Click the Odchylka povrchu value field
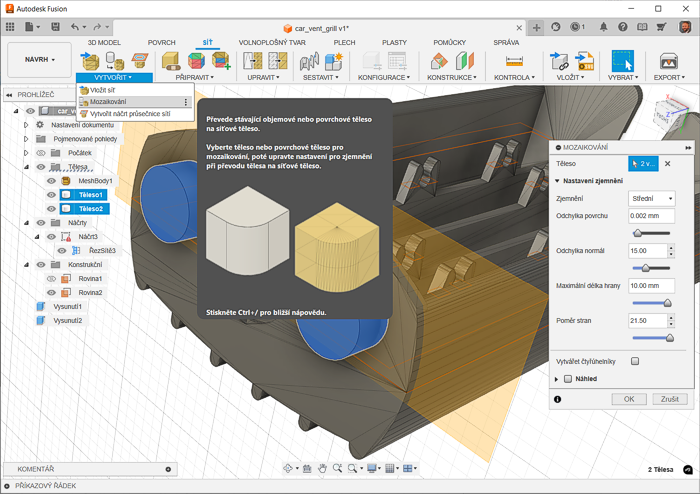This screenshot has height=494, width=700. point(651,216)
